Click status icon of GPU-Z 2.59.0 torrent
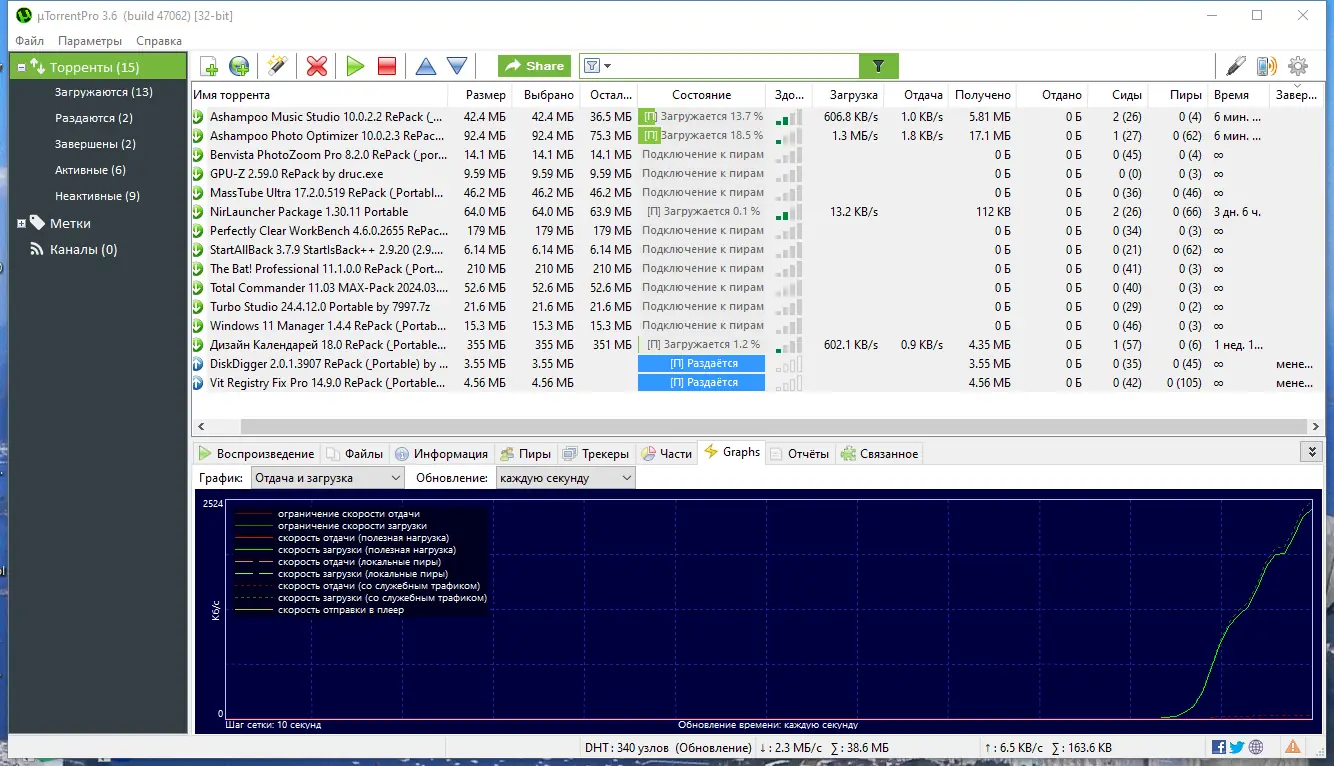1334x766 pixels. click(200, 174)
